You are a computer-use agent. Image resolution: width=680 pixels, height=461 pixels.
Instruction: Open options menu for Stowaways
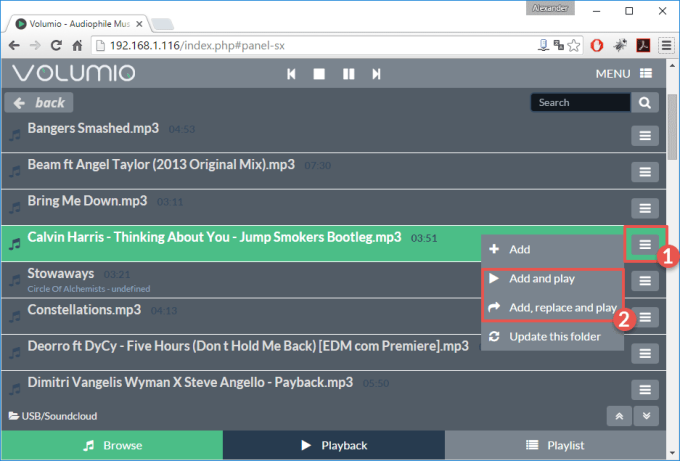645,281
